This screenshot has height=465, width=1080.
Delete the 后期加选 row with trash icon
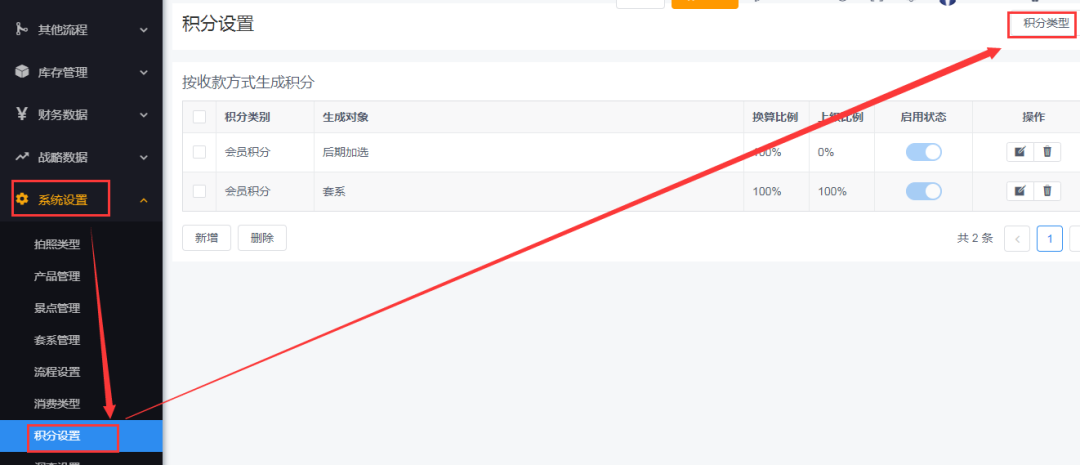1047,152
